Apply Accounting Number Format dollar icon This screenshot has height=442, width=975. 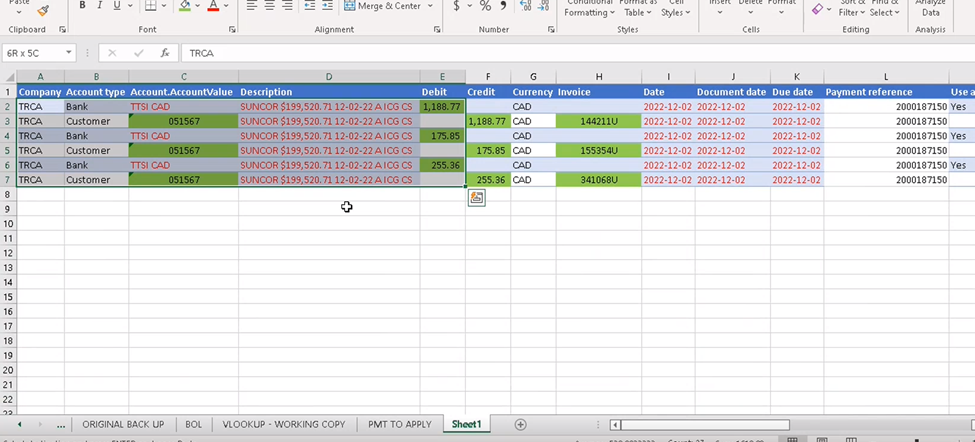[x=456, y=6]
